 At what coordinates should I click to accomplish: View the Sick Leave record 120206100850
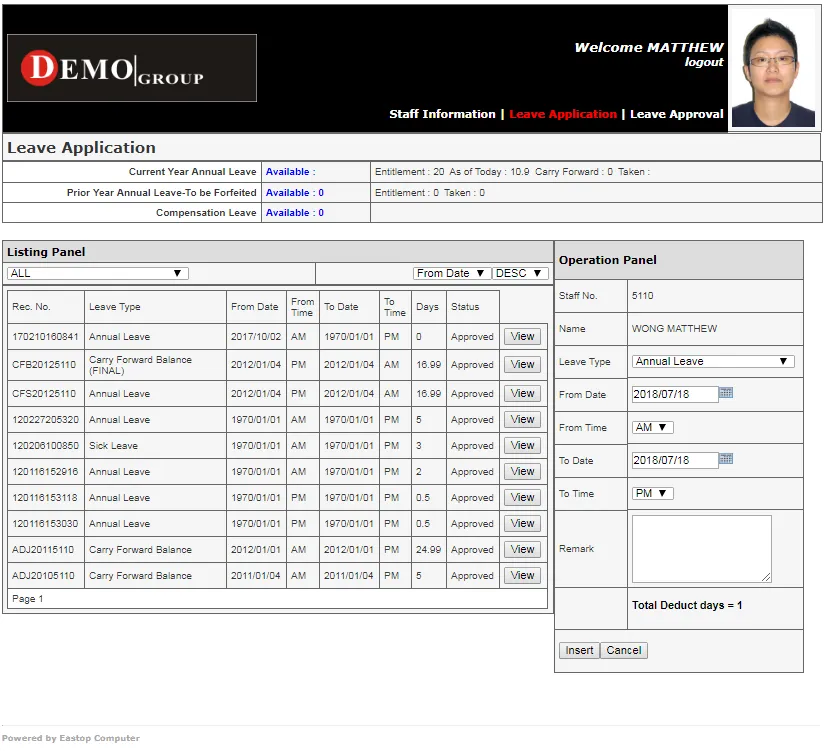[522, 445]
